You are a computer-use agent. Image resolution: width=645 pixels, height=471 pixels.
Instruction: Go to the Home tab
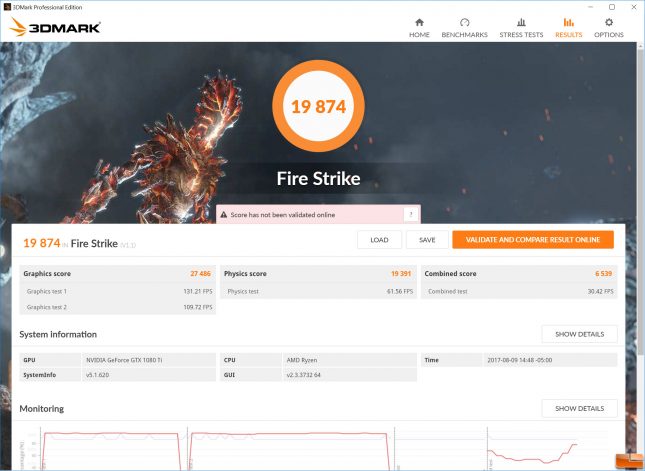coord(419,28)
